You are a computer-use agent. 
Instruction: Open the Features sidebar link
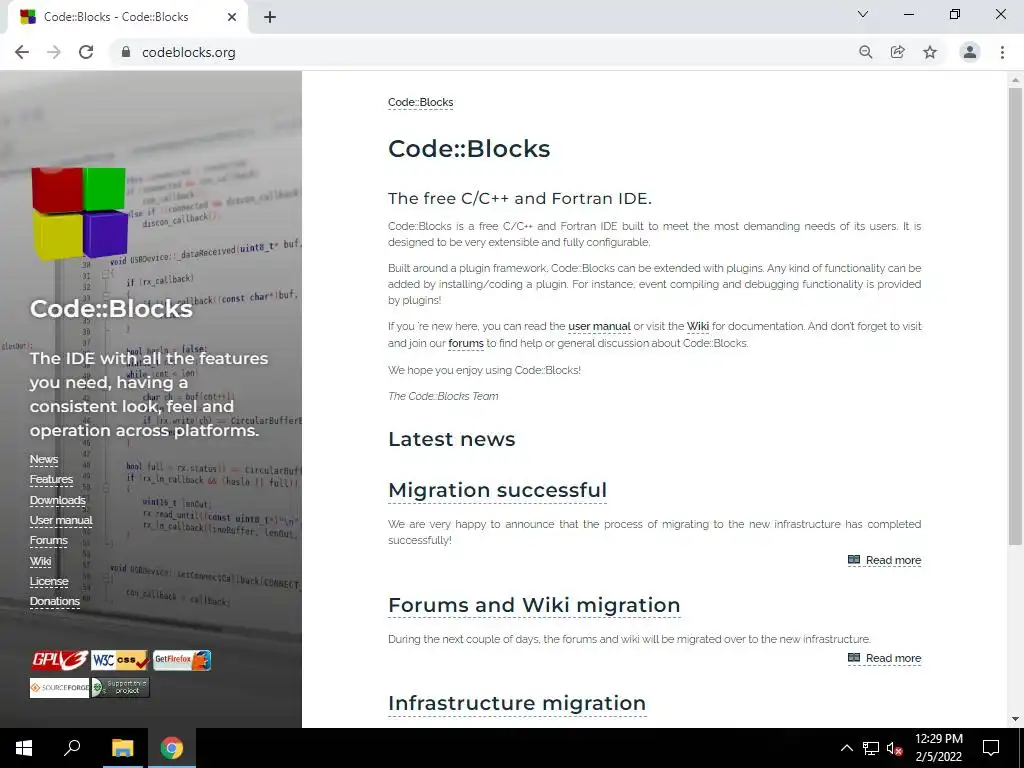[51, 480]
